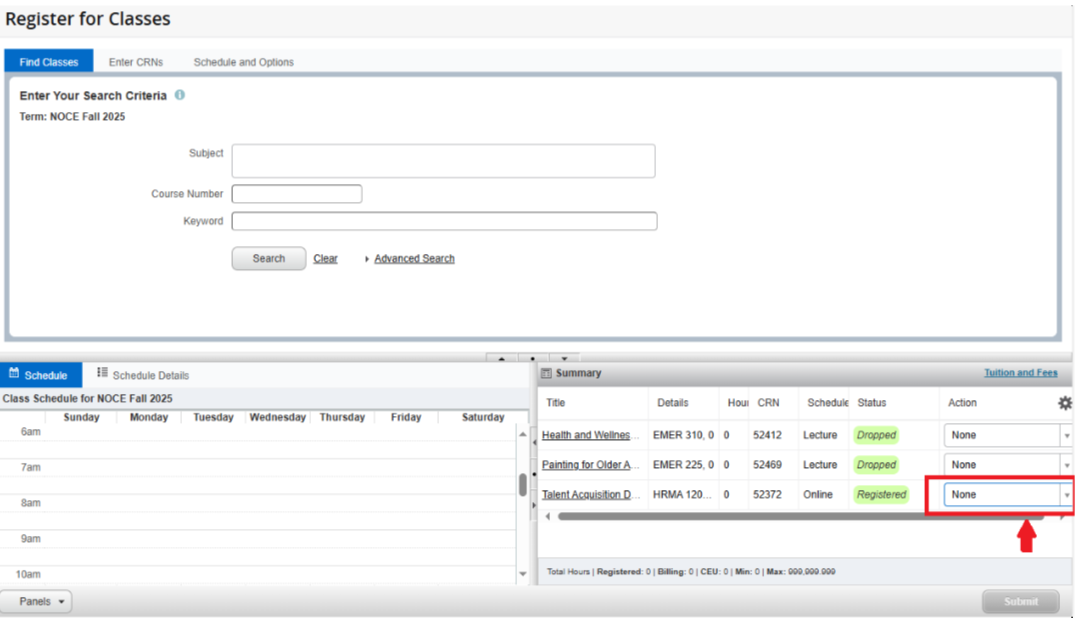This screenshot has height=618, width=1075.
Task: Click the Clear link
Action: [x=325, y=259]
